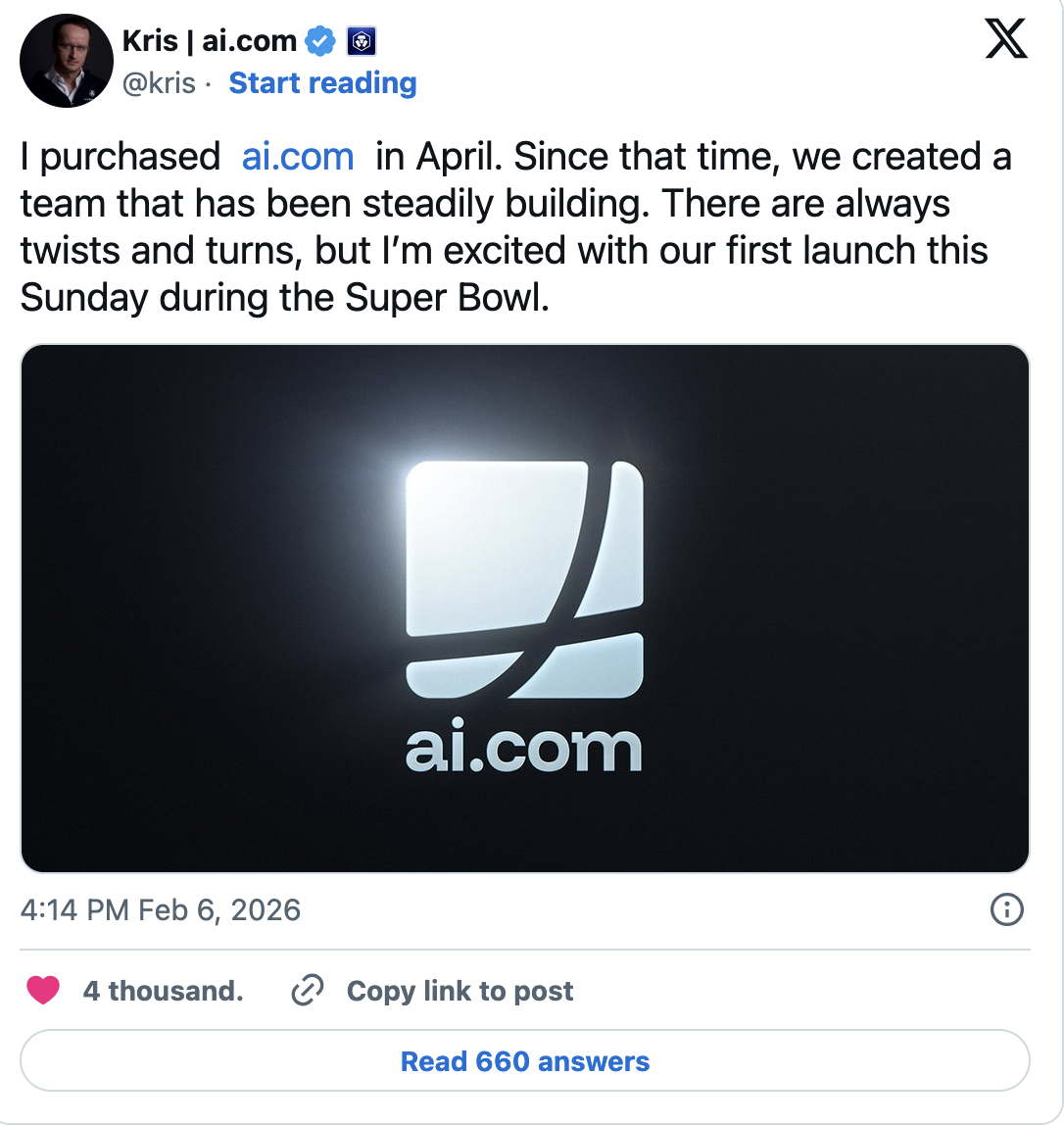Click the second ai.com mention in the tweet
This screenshot has height=1125, width=1064.
click(x=525, y=750)
